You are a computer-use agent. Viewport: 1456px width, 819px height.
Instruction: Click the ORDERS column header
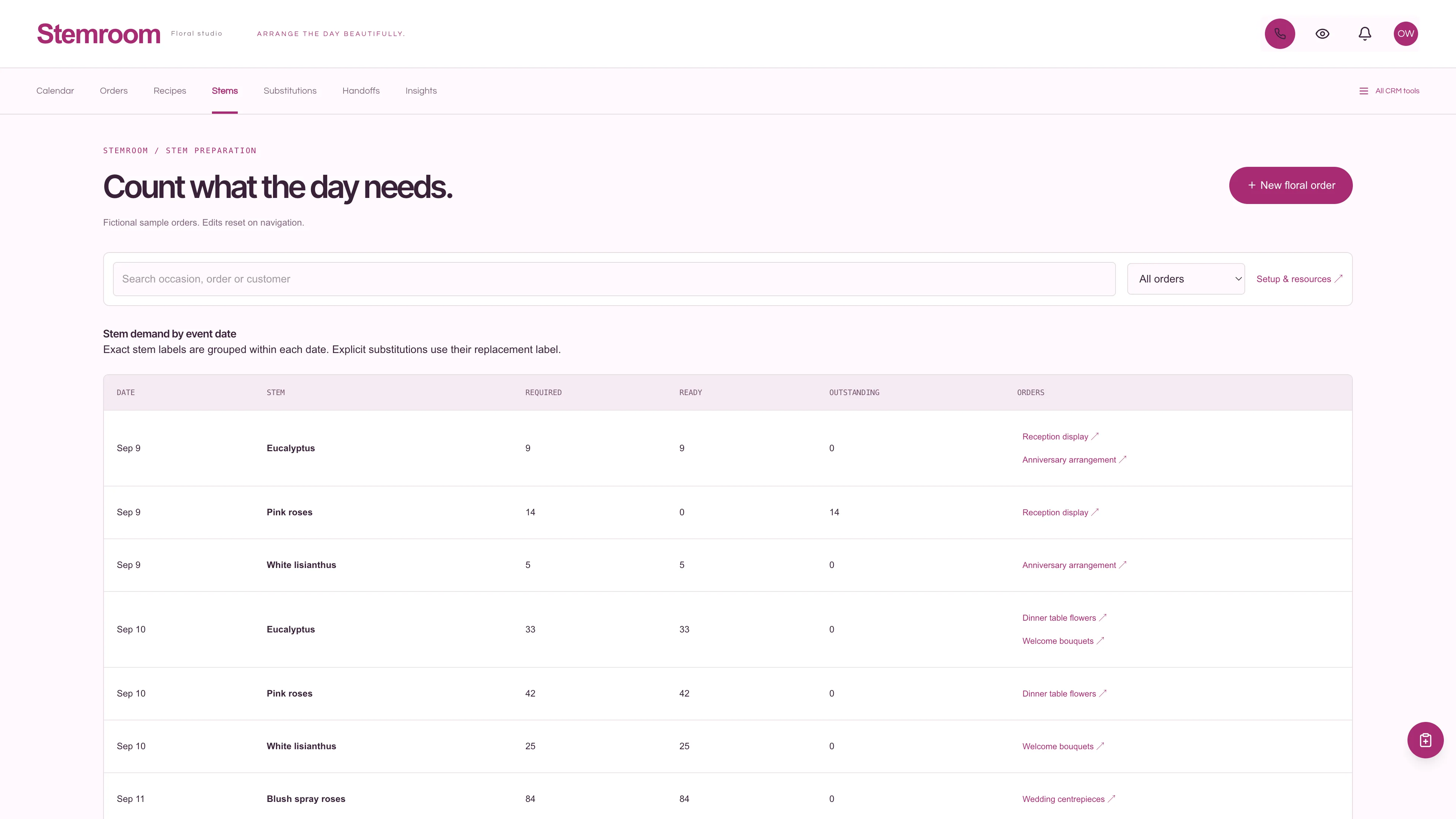pyautogui.click(x=1031, y=393)
